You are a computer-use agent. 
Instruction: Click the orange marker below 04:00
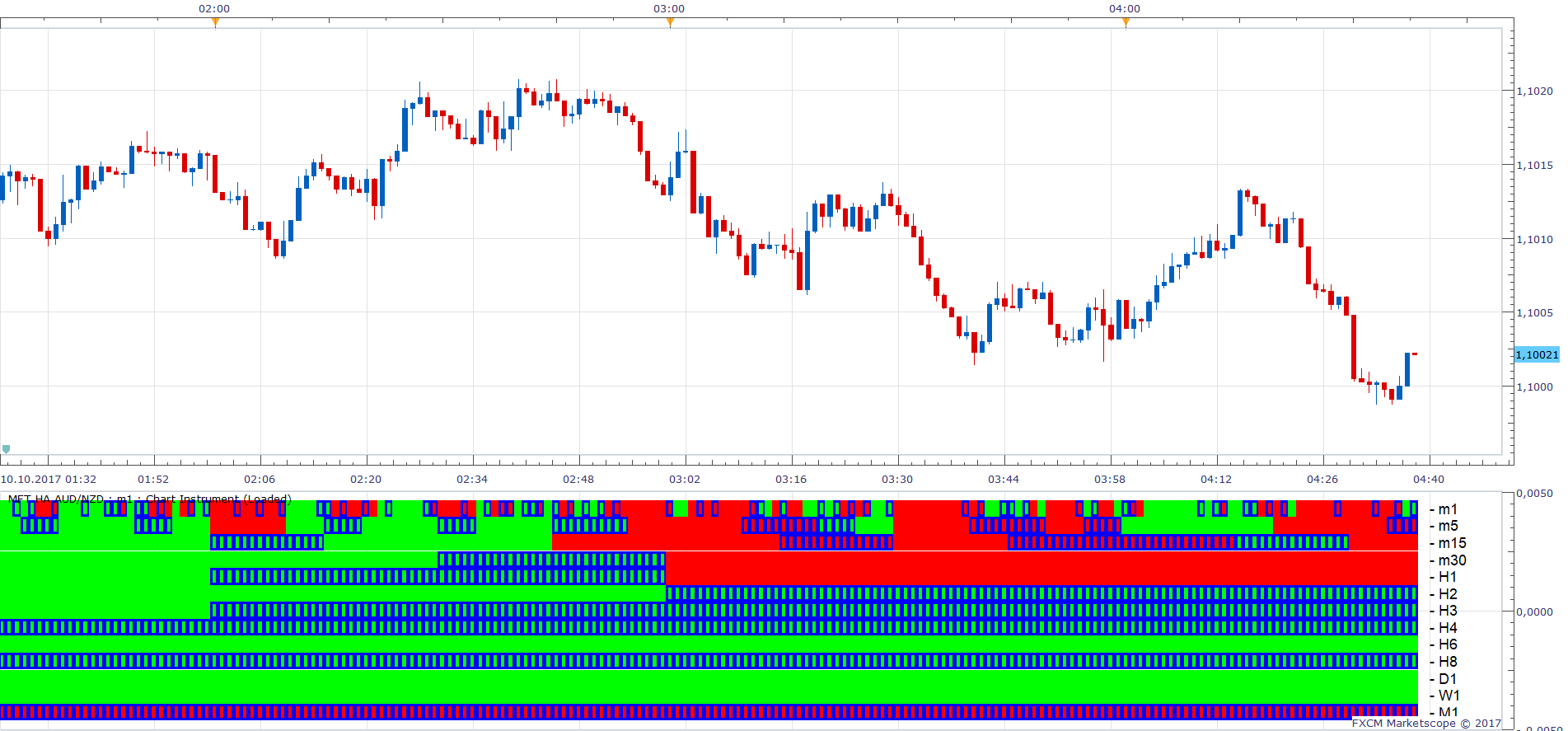[x=1126, y=23]
